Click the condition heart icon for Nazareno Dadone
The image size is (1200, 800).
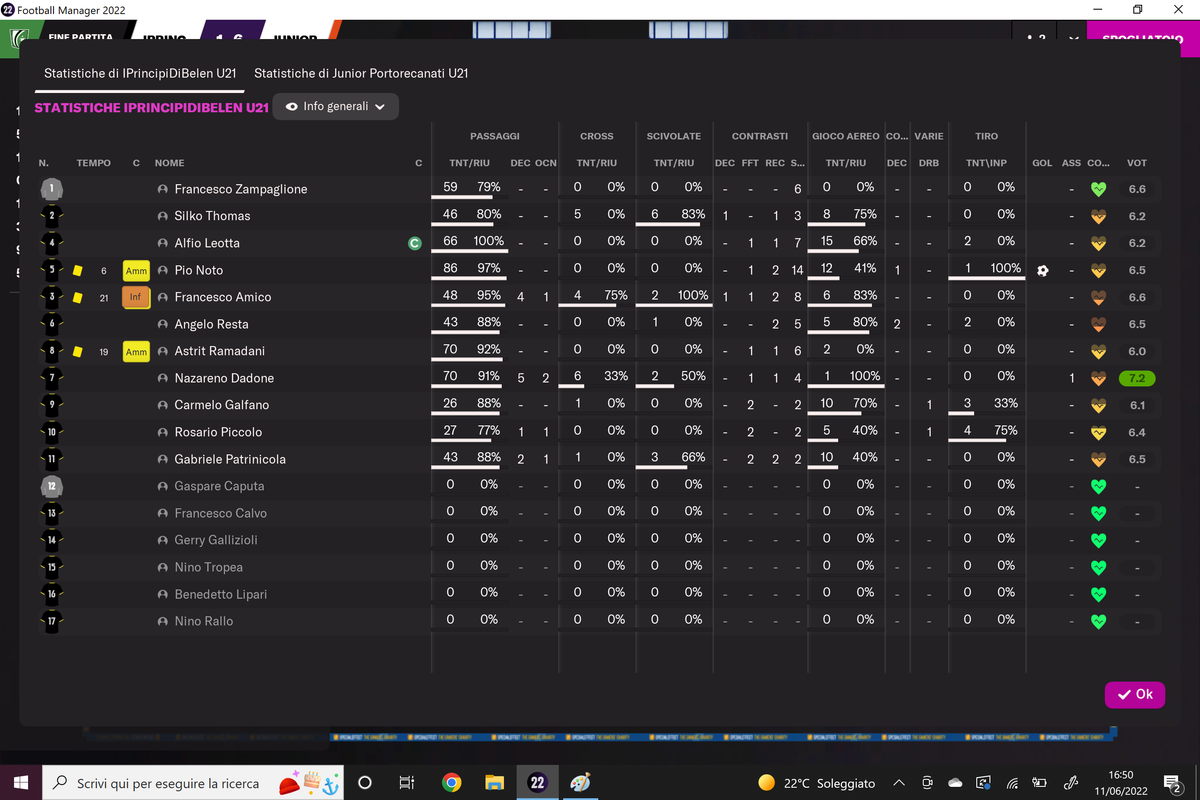(x=1098, y=378)
